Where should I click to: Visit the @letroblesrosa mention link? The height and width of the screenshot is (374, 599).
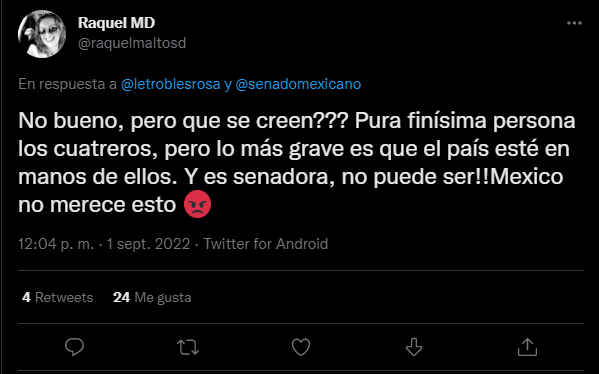pyautogui.click(x=171, y=84)
